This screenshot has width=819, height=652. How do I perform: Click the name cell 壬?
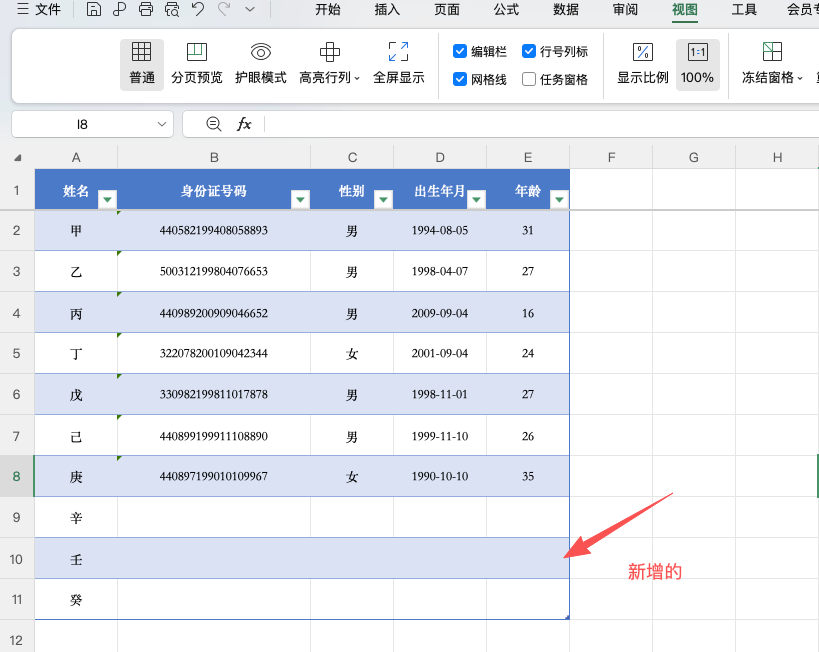coord(76,558)
